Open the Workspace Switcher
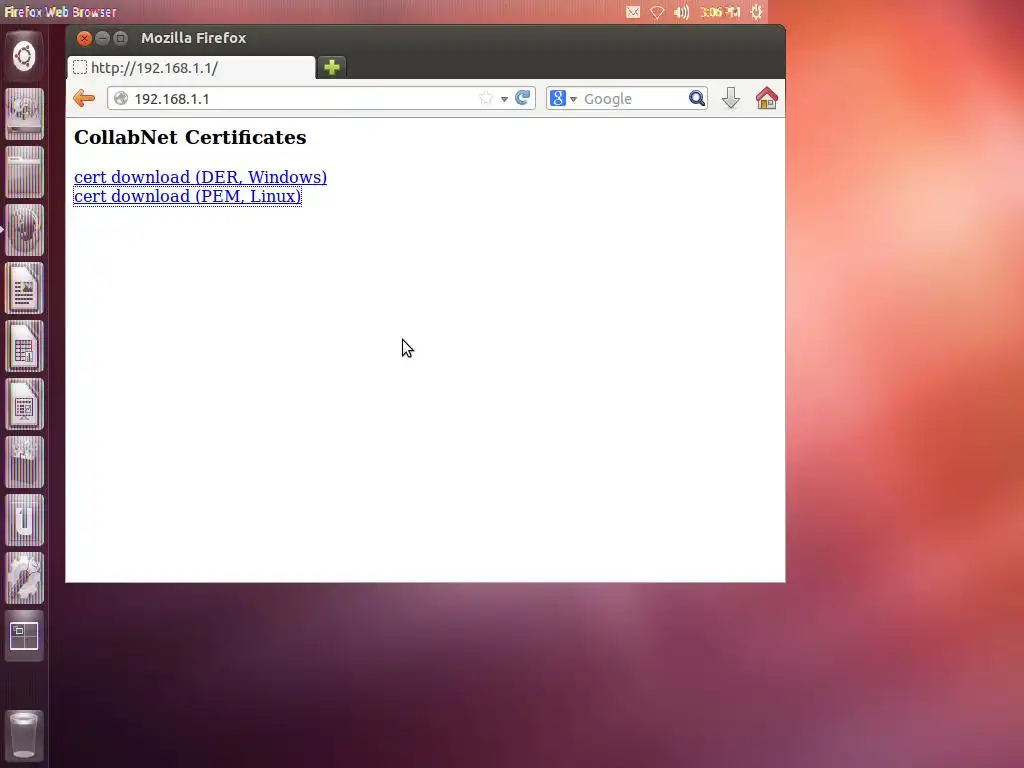Viewport: 1024px width, 768px height. click(x=24, y=637)
